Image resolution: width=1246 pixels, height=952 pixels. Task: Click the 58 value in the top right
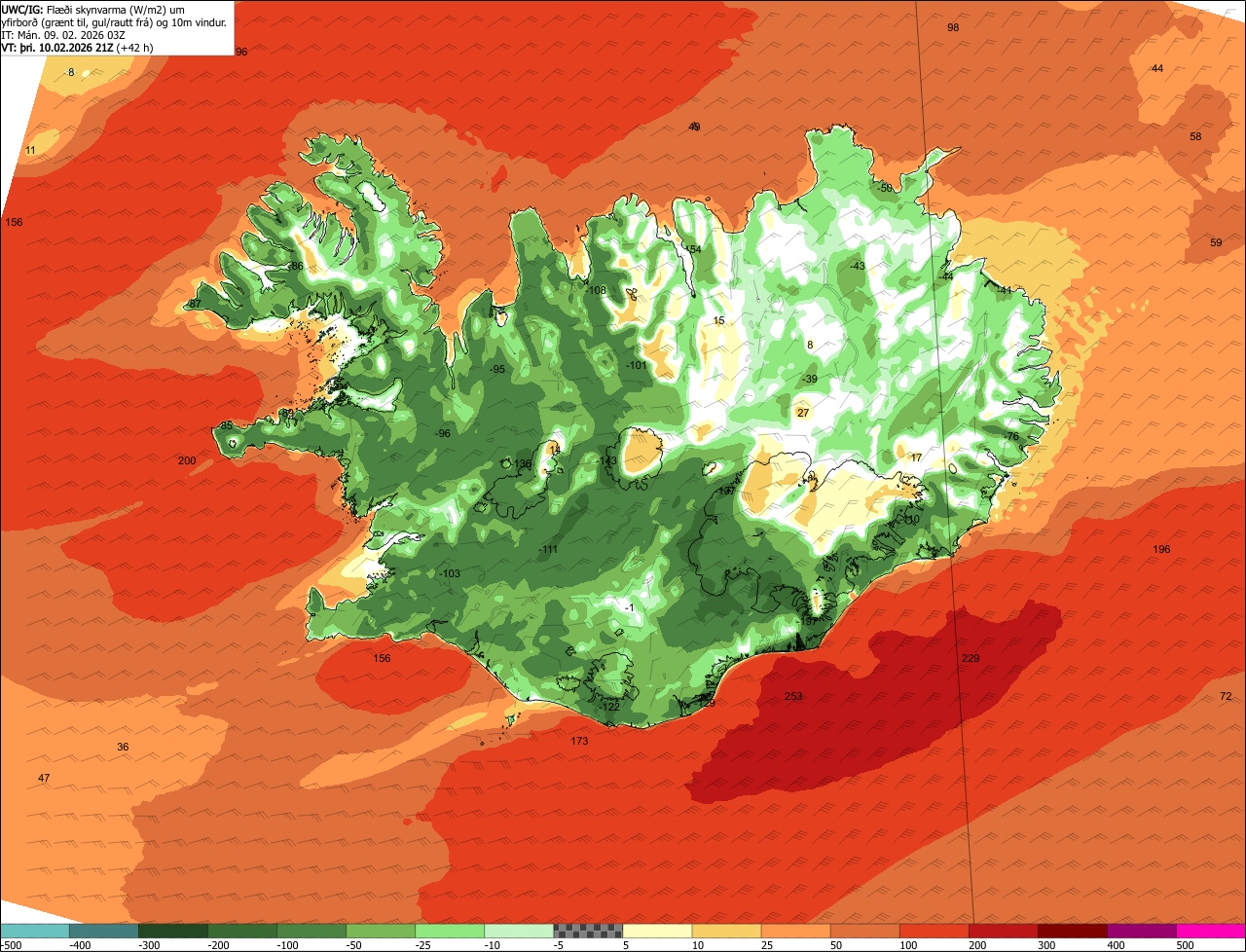point(1195,136)
